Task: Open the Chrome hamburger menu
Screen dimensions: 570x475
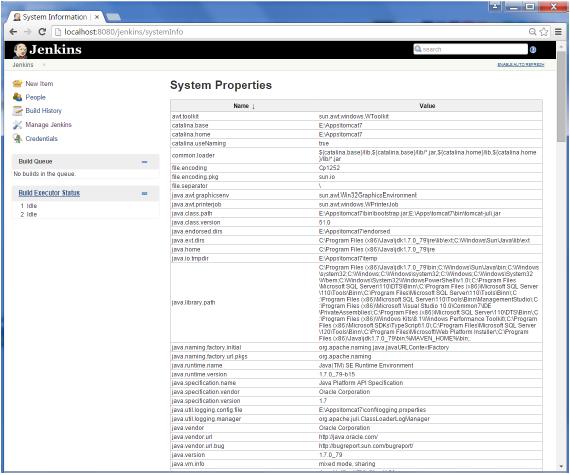Action: (x=558, y=32)
